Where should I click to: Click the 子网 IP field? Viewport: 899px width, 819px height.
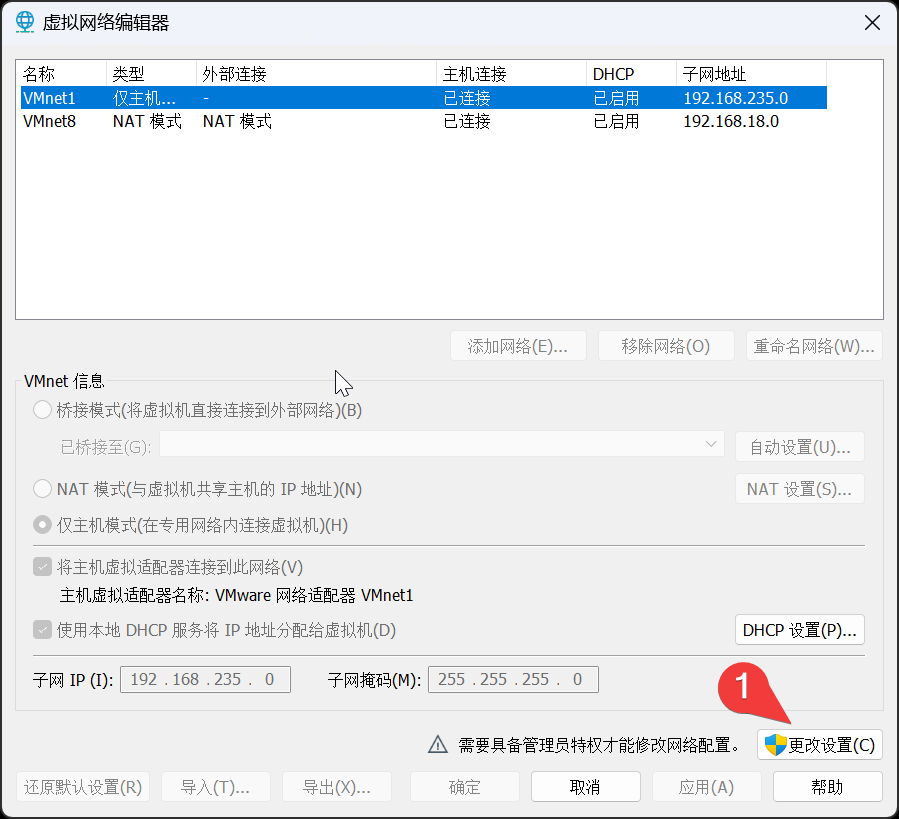(205, 679)
